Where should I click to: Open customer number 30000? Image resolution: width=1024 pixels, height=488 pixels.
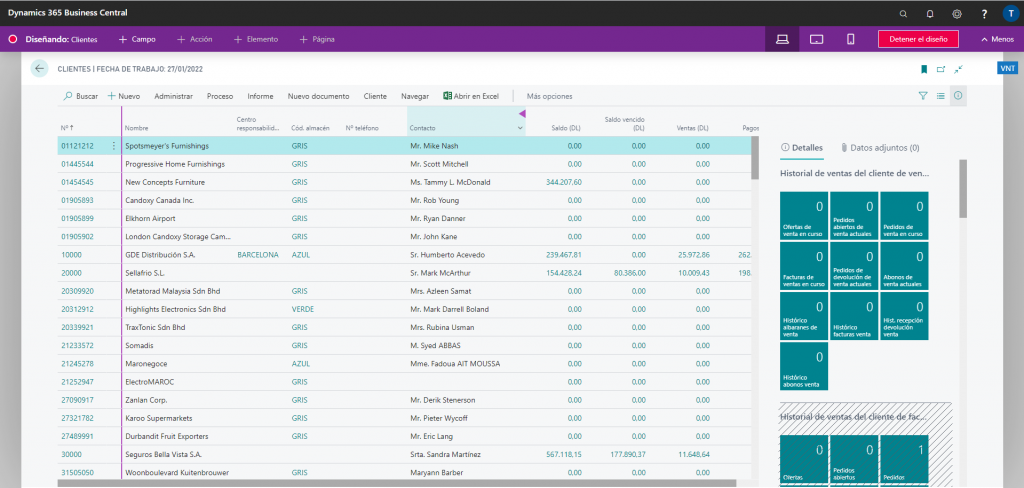tap(71, 454)
